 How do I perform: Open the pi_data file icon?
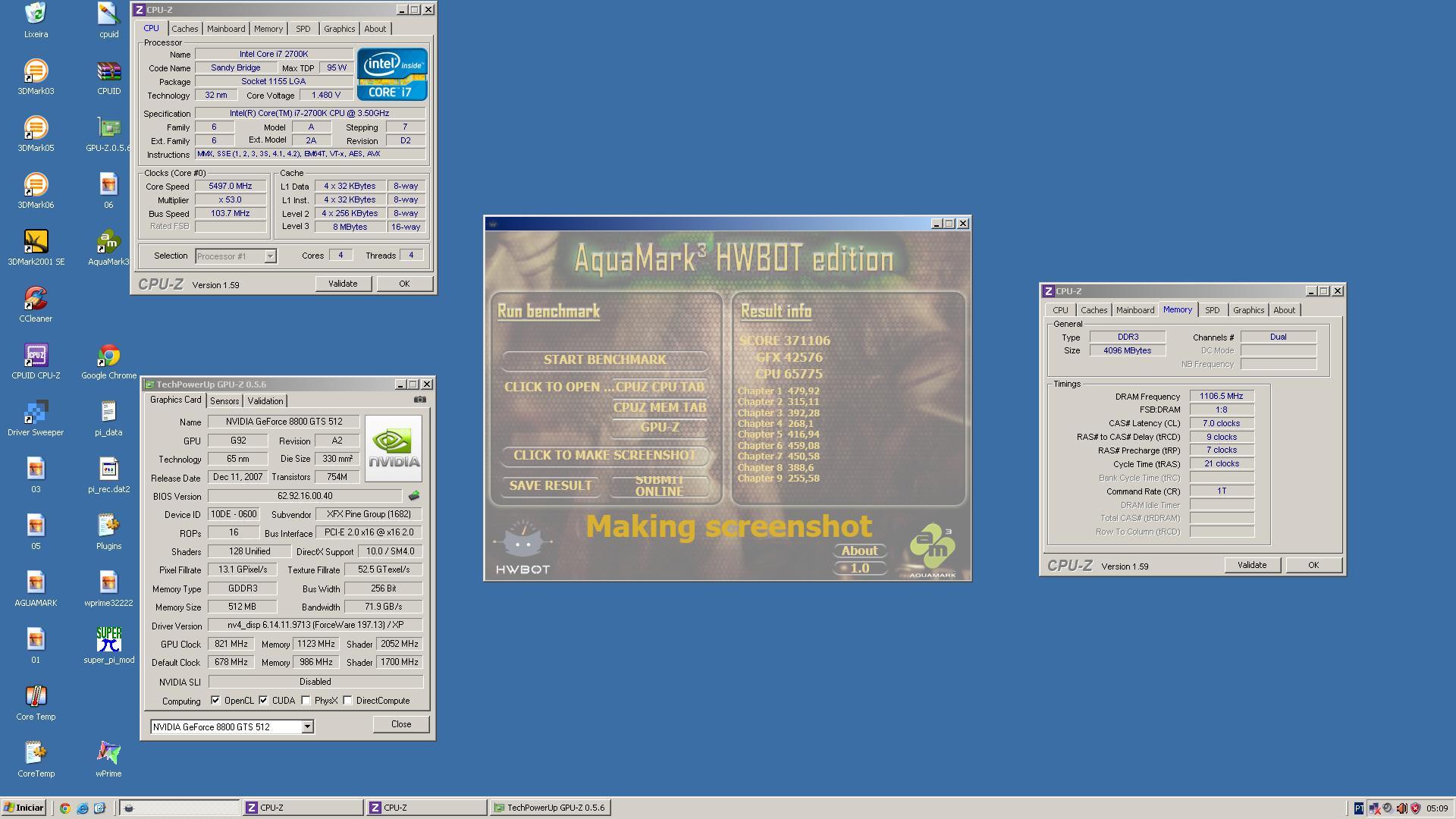pos(108,417)
